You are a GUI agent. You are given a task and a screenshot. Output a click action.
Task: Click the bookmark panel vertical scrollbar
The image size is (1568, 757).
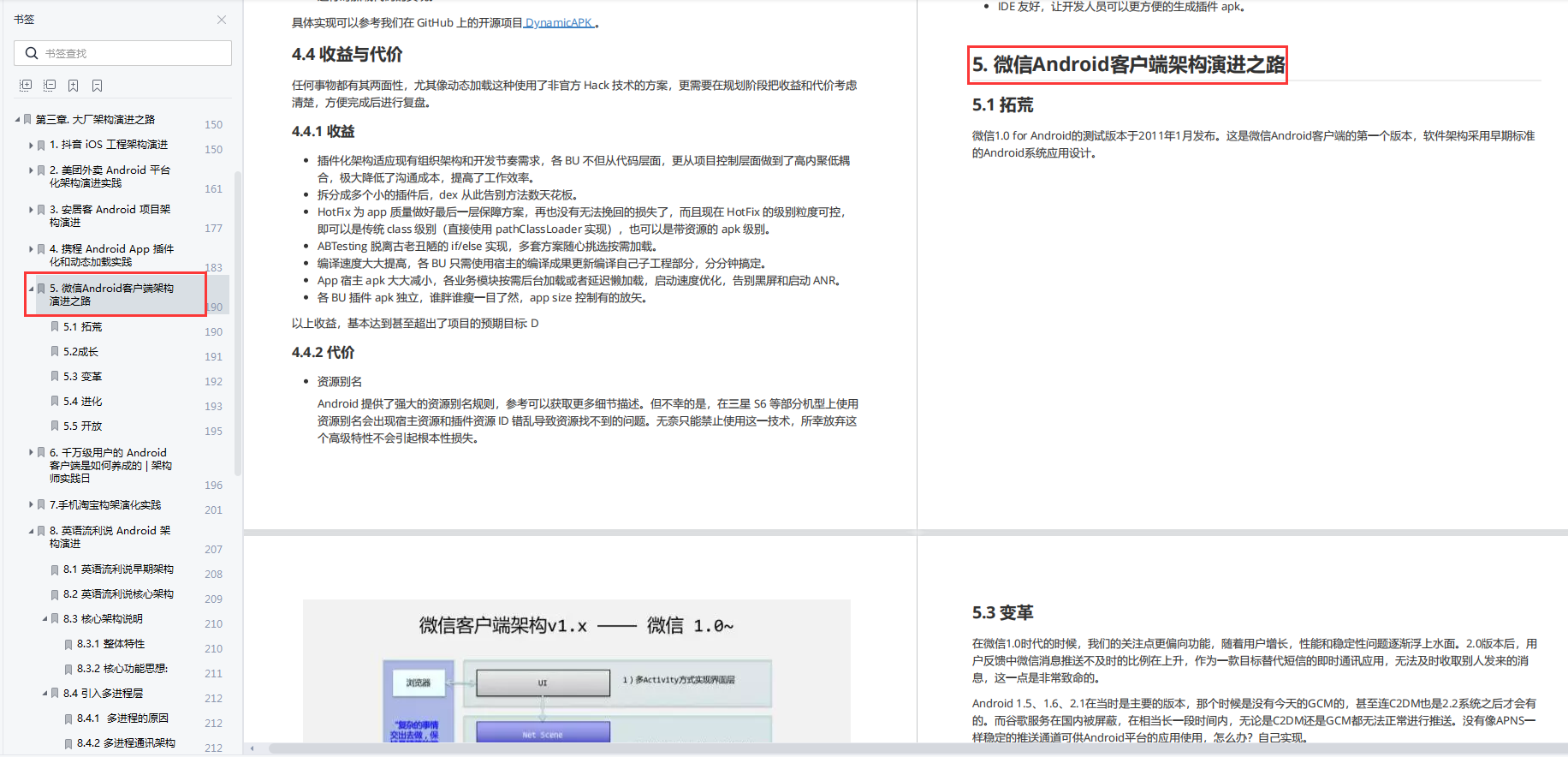tap(238, 323)
